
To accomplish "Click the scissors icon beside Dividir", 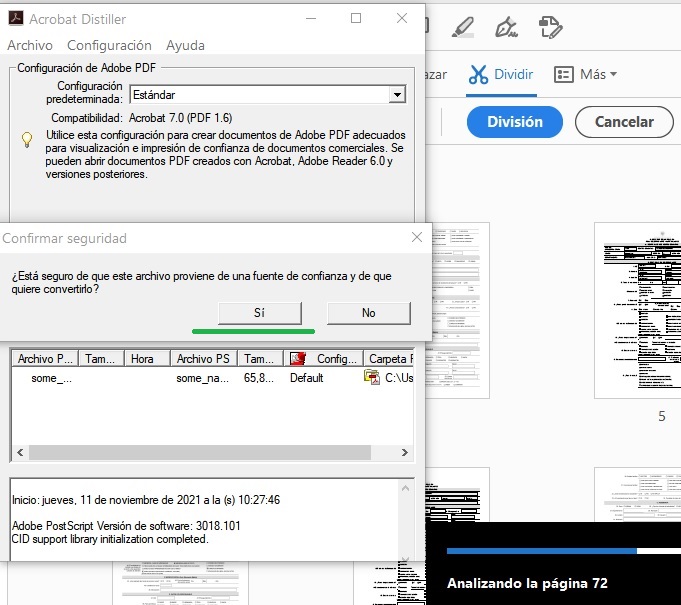I will tap(478, 74).
